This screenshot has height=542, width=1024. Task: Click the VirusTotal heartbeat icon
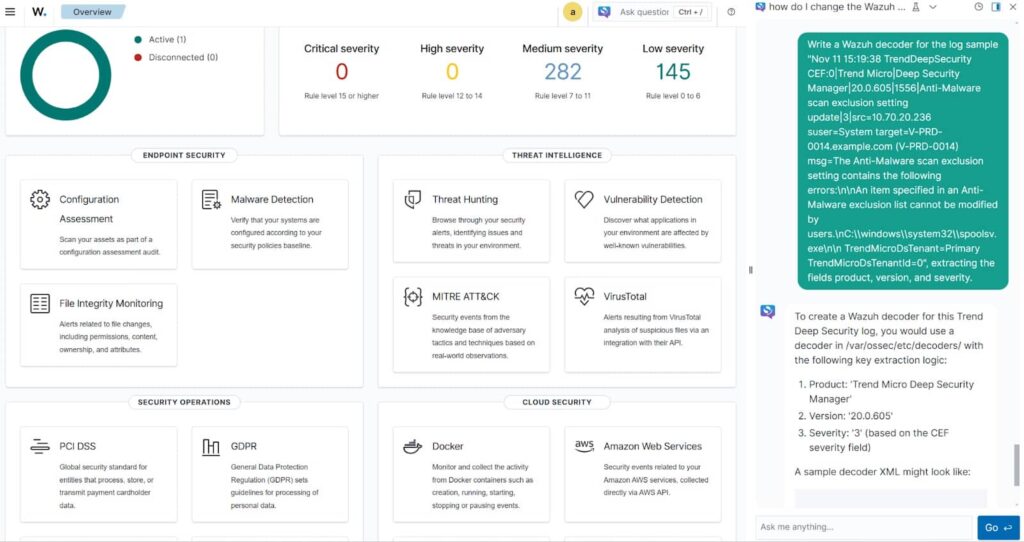click(584, 297)
